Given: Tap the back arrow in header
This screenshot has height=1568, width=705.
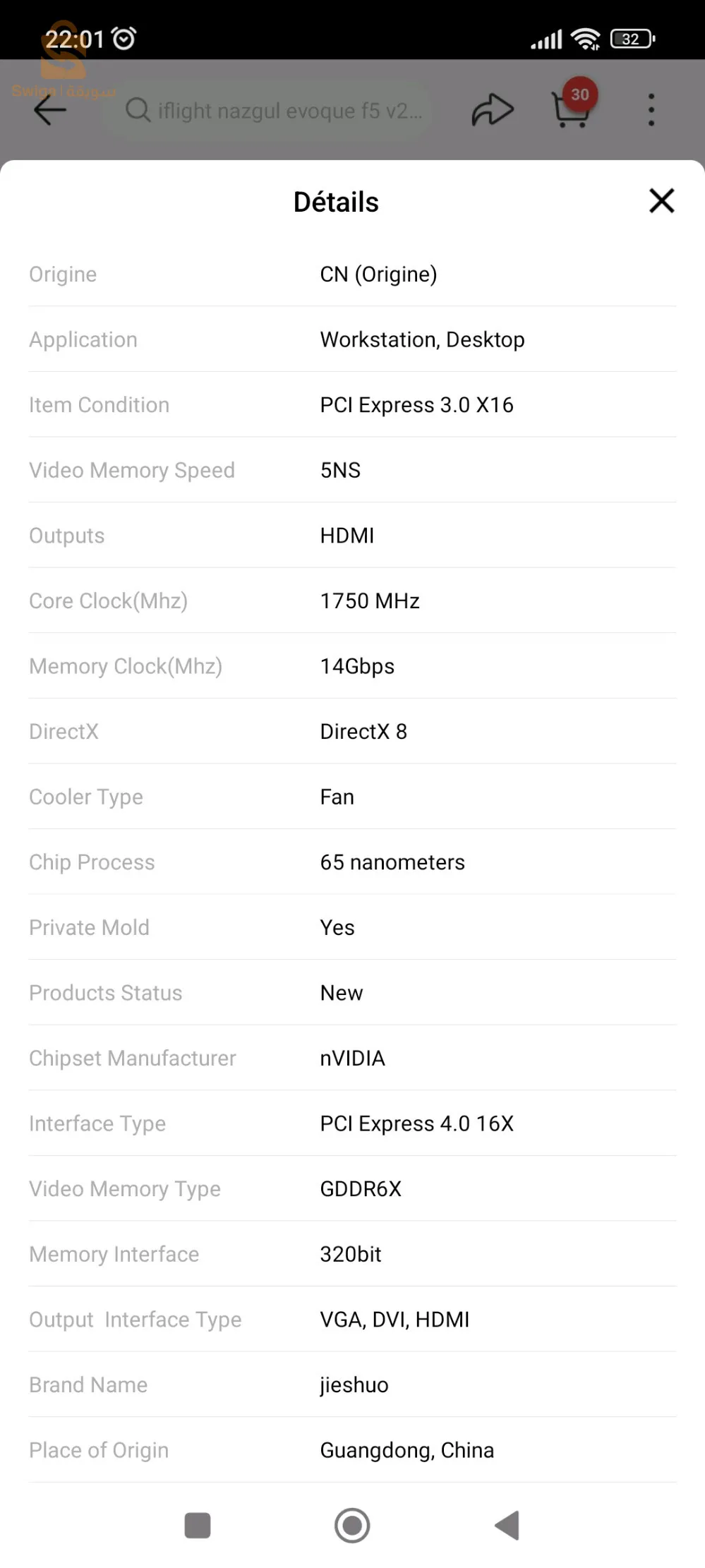Looking at the screenshot, I should pos(50,110).
